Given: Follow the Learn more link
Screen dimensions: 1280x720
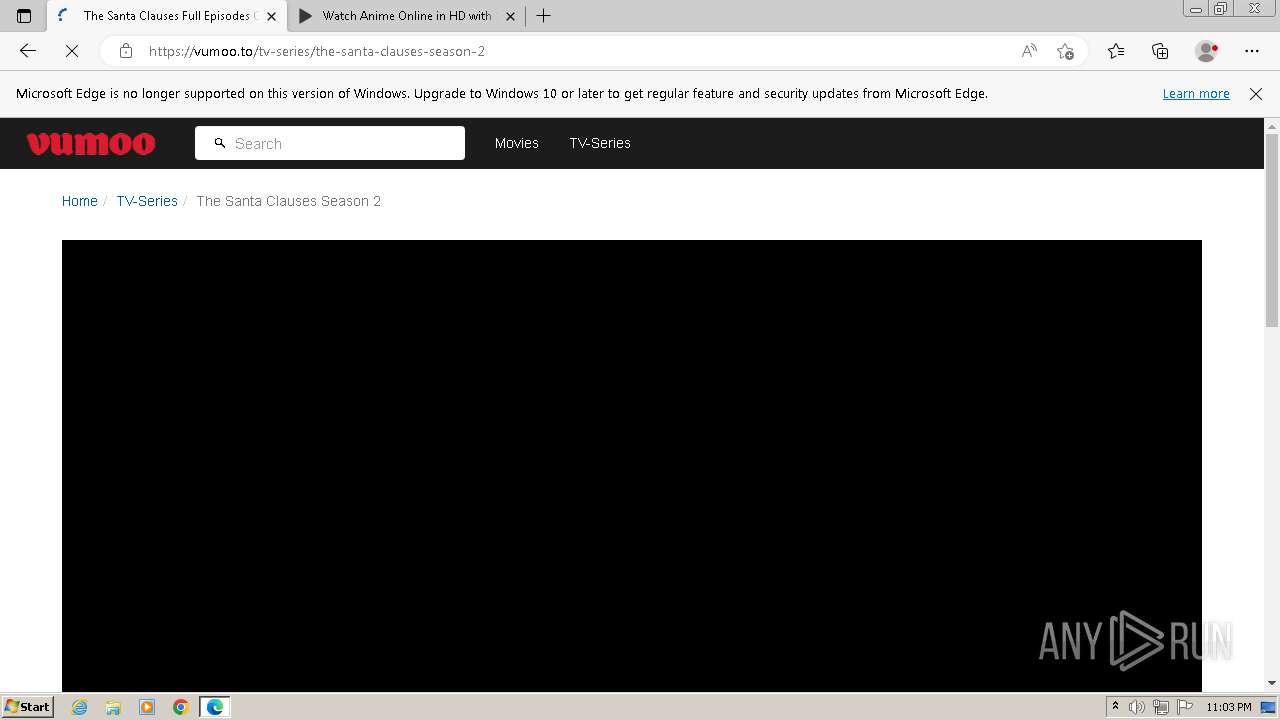Looking at the screenshot, I should pyautogui.click(x=1196, y=94).
